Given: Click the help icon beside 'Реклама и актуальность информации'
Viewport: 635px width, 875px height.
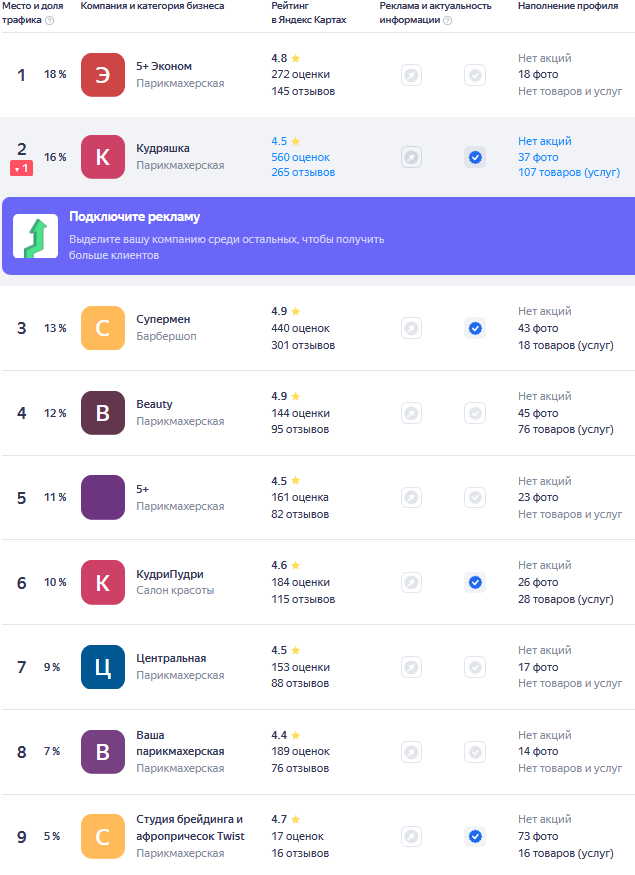Looking at the screenshot, I should tap(448, 21).
